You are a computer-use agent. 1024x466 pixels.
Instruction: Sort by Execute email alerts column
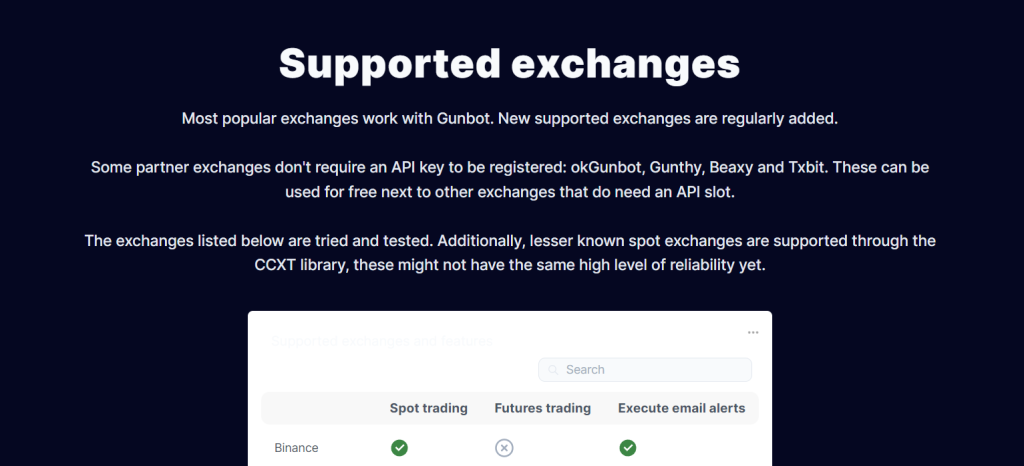681,409
